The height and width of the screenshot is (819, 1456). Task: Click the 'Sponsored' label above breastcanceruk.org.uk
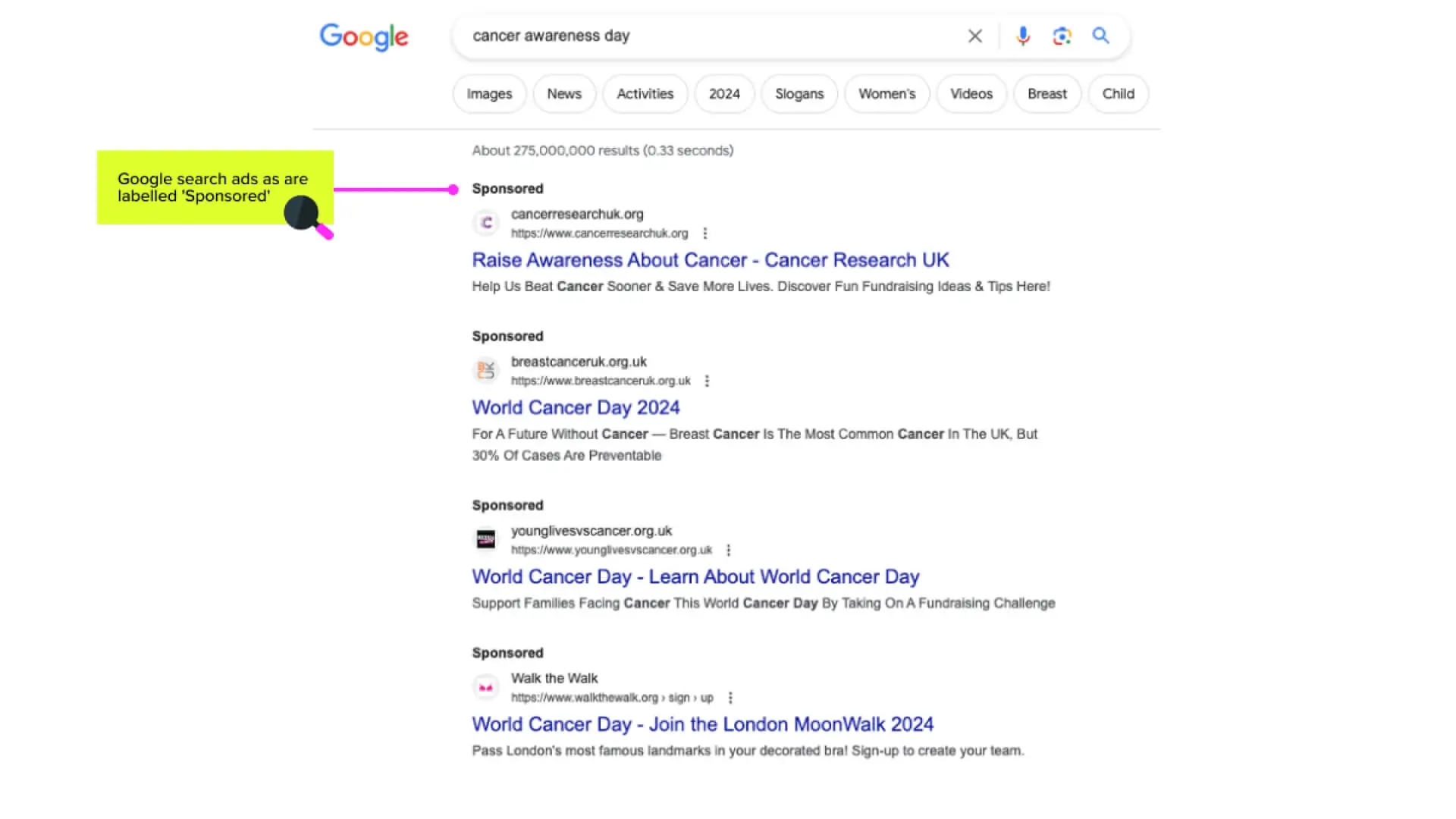pos(507,336)
